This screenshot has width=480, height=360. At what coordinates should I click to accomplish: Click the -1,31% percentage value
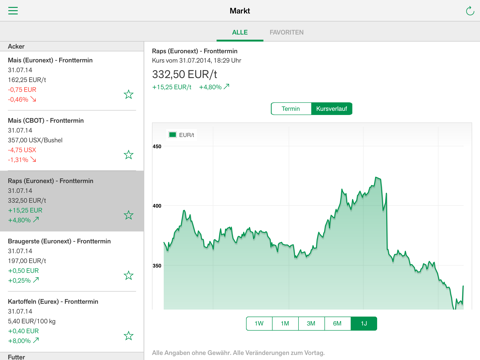pos(18,160)
